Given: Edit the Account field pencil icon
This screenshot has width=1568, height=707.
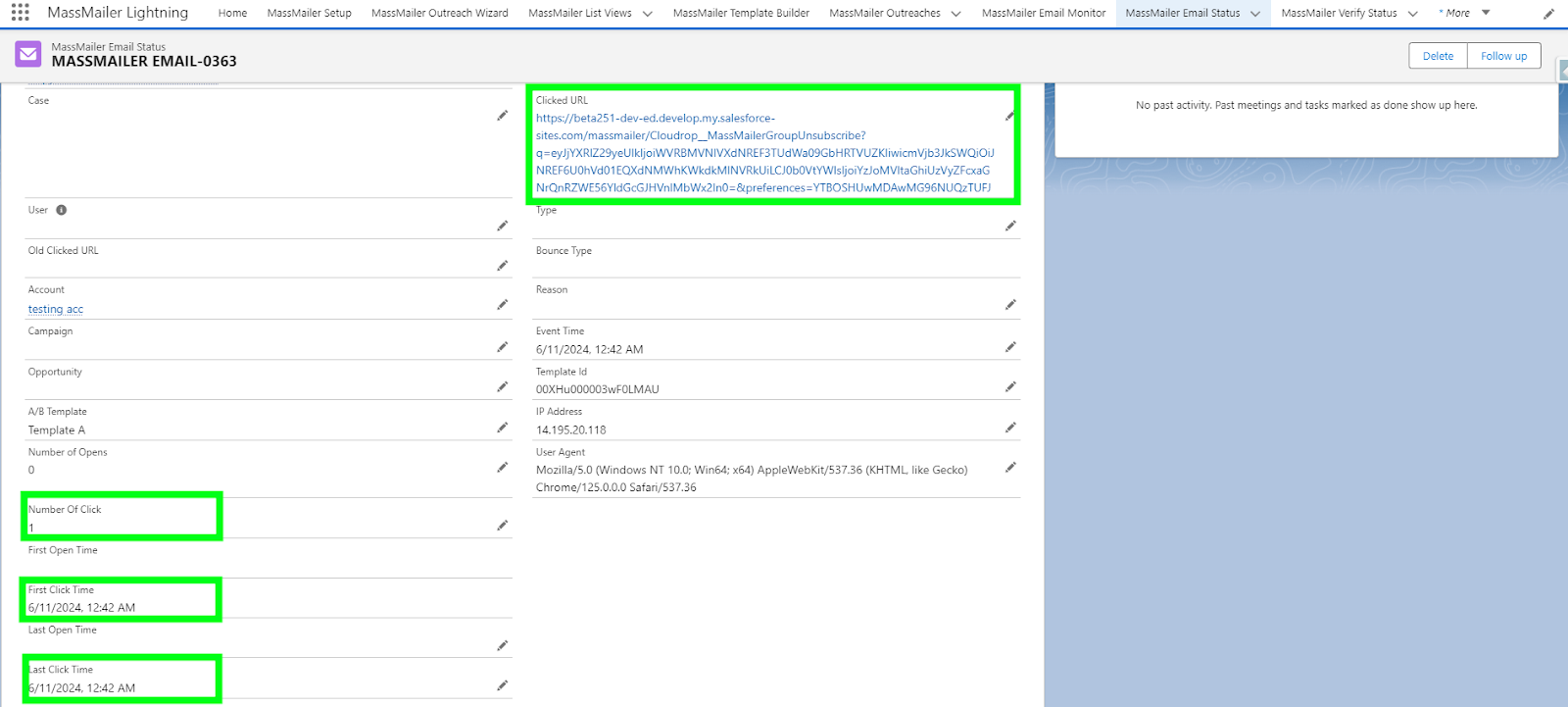Looking at the screenshot, I should 503,305.
